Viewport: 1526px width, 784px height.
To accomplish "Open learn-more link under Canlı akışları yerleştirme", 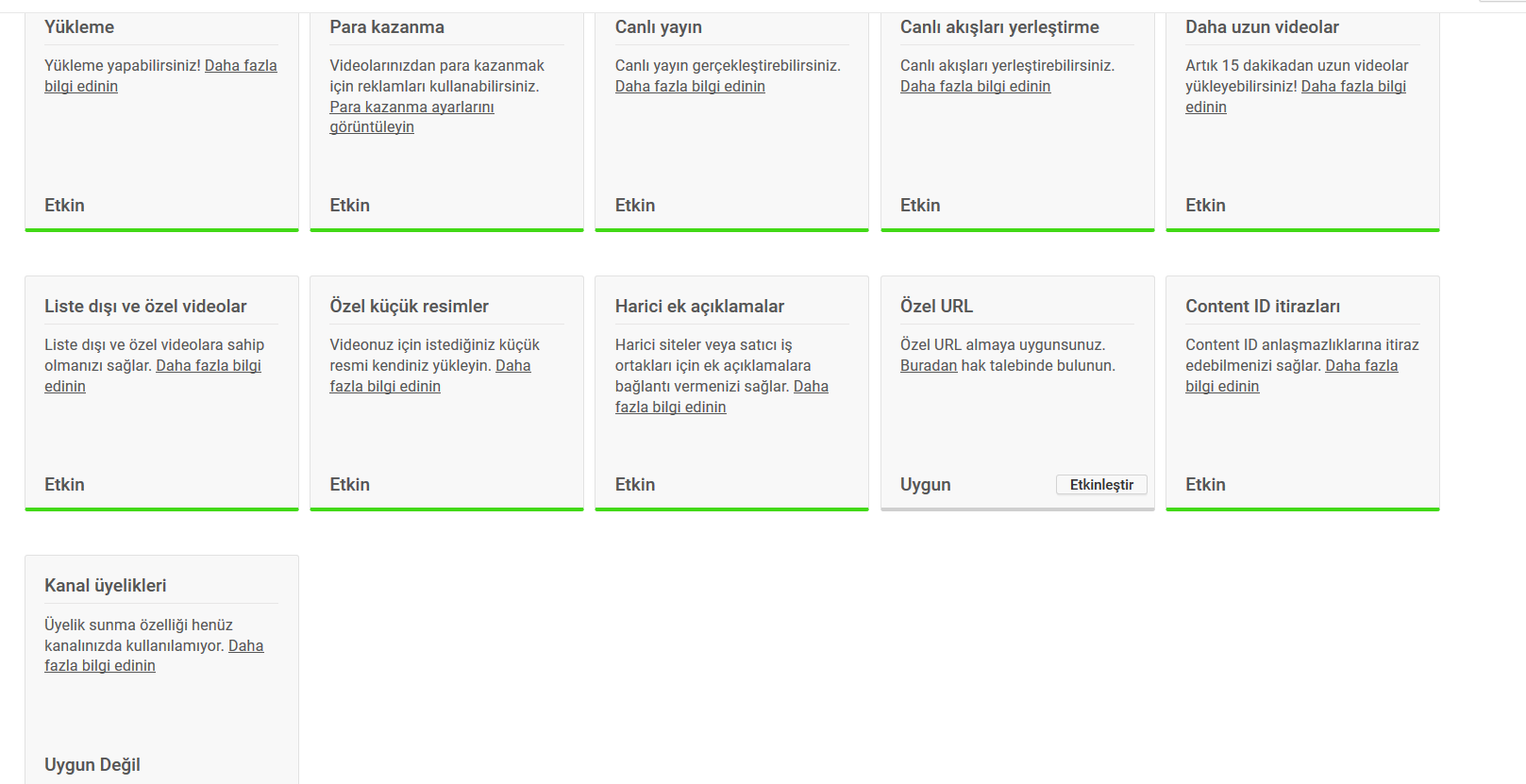I will point(975,86).
